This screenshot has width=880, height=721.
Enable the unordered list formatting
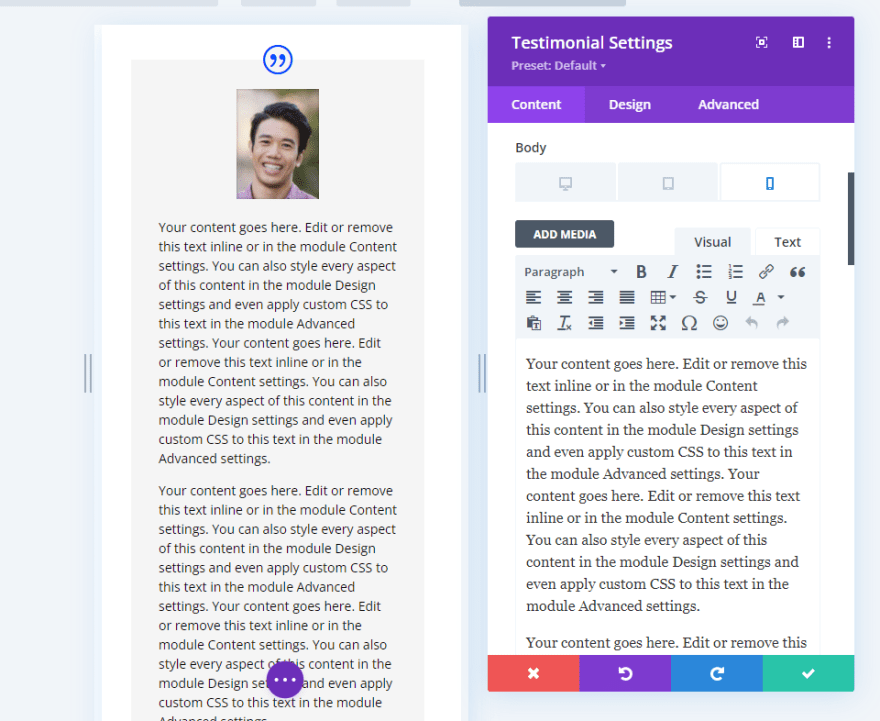pos(703,271)
